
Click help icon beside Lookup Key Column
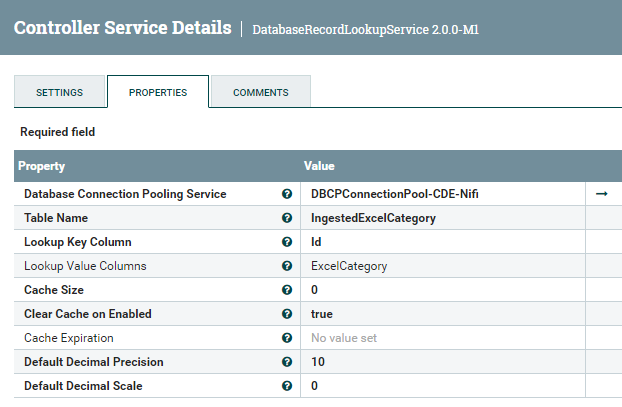click(287, 242)
